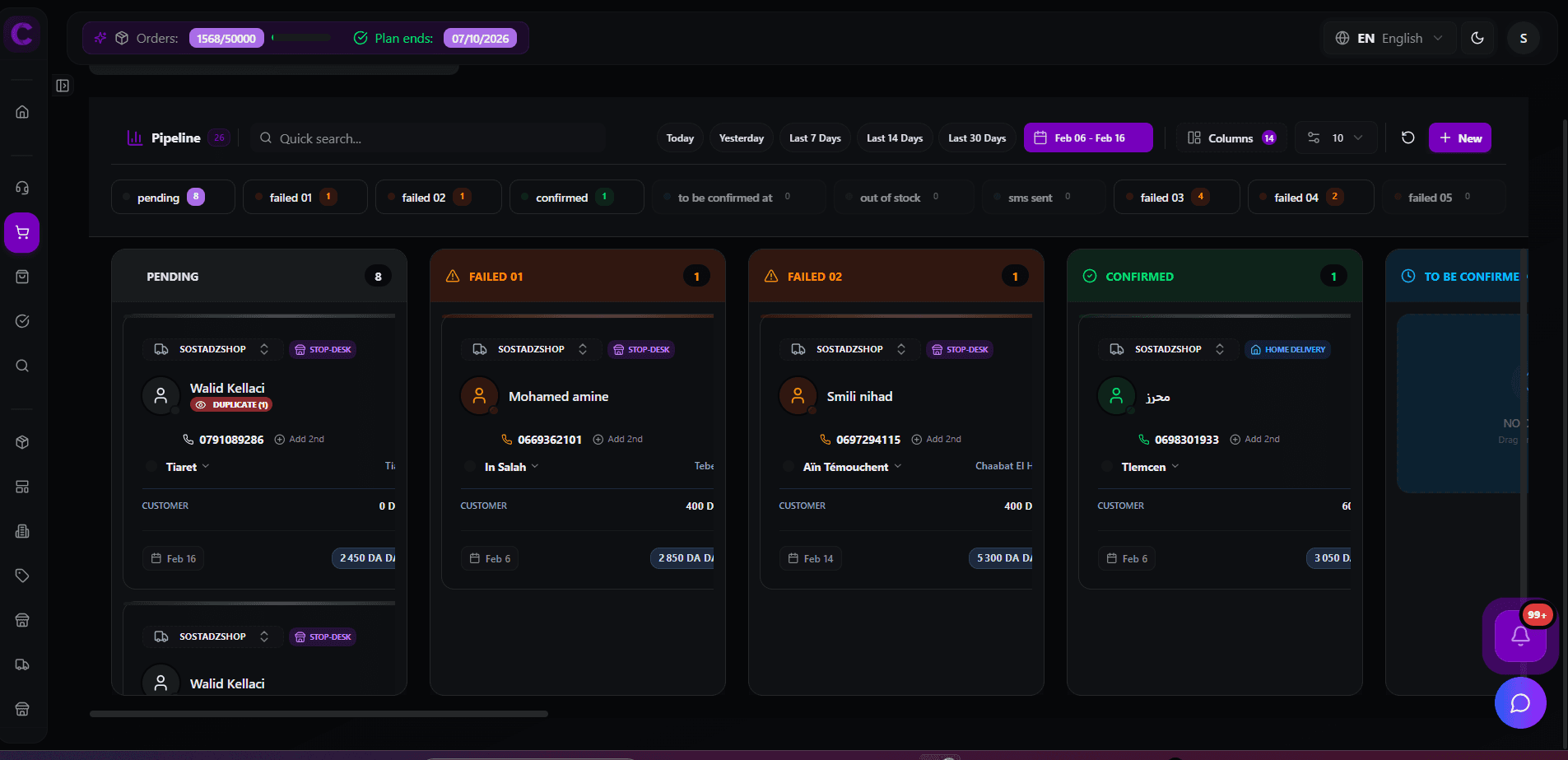
Task: Select the delivery truck icon in the sidebar
Action: click(x=22, y=664)
